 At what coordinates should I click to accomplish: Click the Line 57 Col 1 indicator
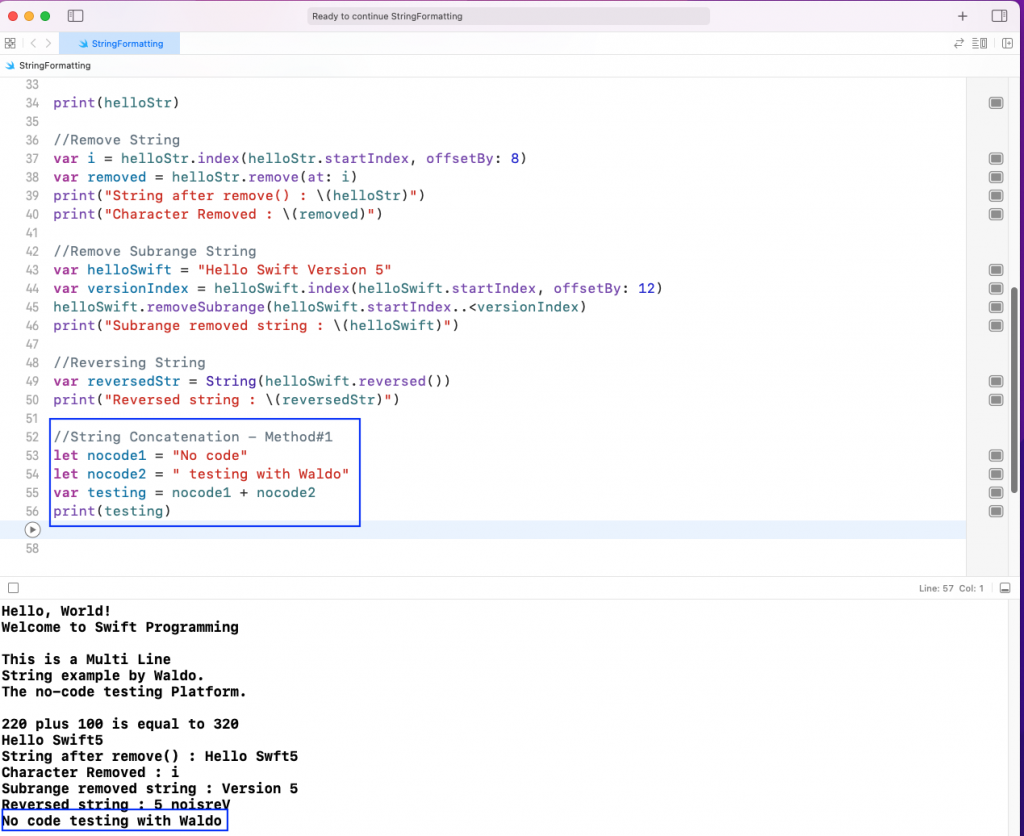click(951, 588)
